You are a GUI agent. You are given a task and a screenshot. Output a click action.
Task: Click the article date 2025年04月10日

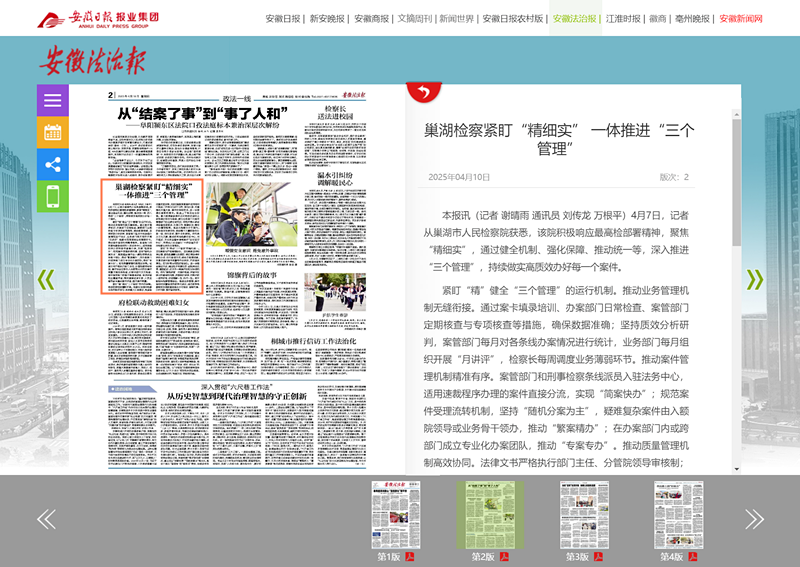click(459, 177)
